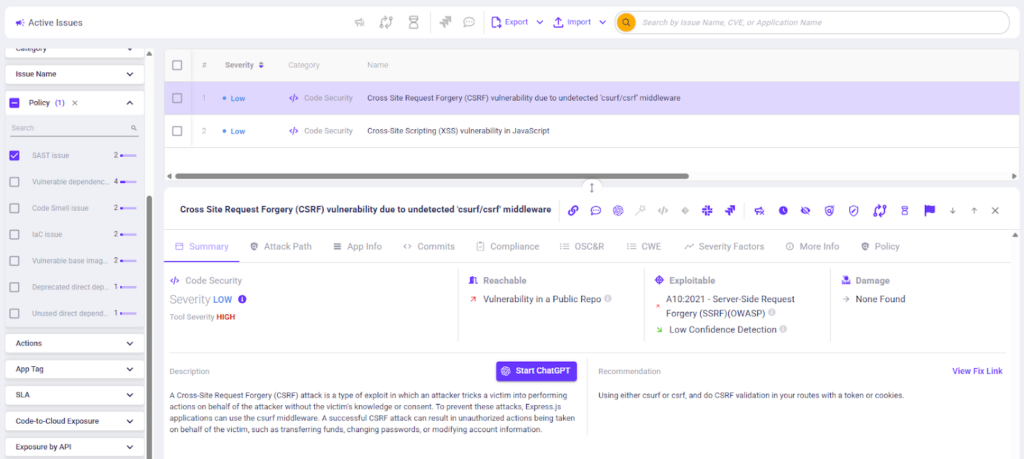Screen dimensions: 1024x459
Task: Click the Jira icon in top toolbar
Action: click(446, 22)
